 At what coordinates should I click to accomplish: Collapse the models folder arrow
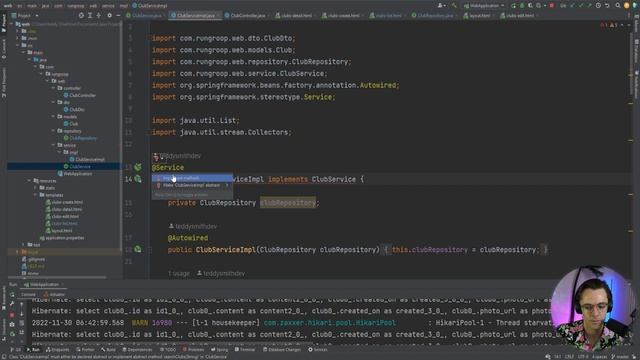(x=53, y=117)
